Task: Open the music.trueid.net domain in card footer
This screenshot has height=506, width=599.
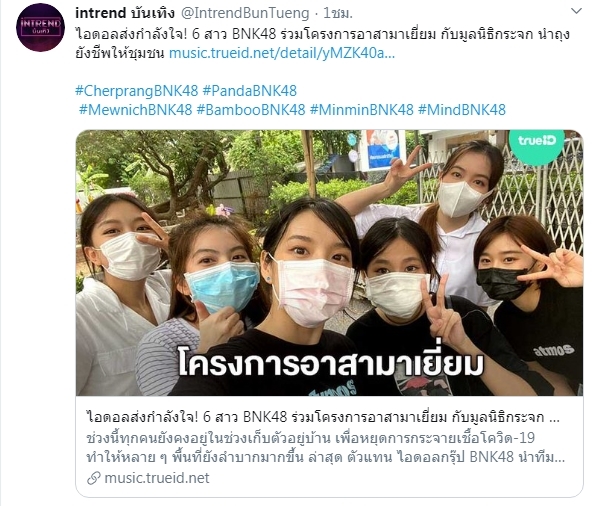Action: [157, 478]
